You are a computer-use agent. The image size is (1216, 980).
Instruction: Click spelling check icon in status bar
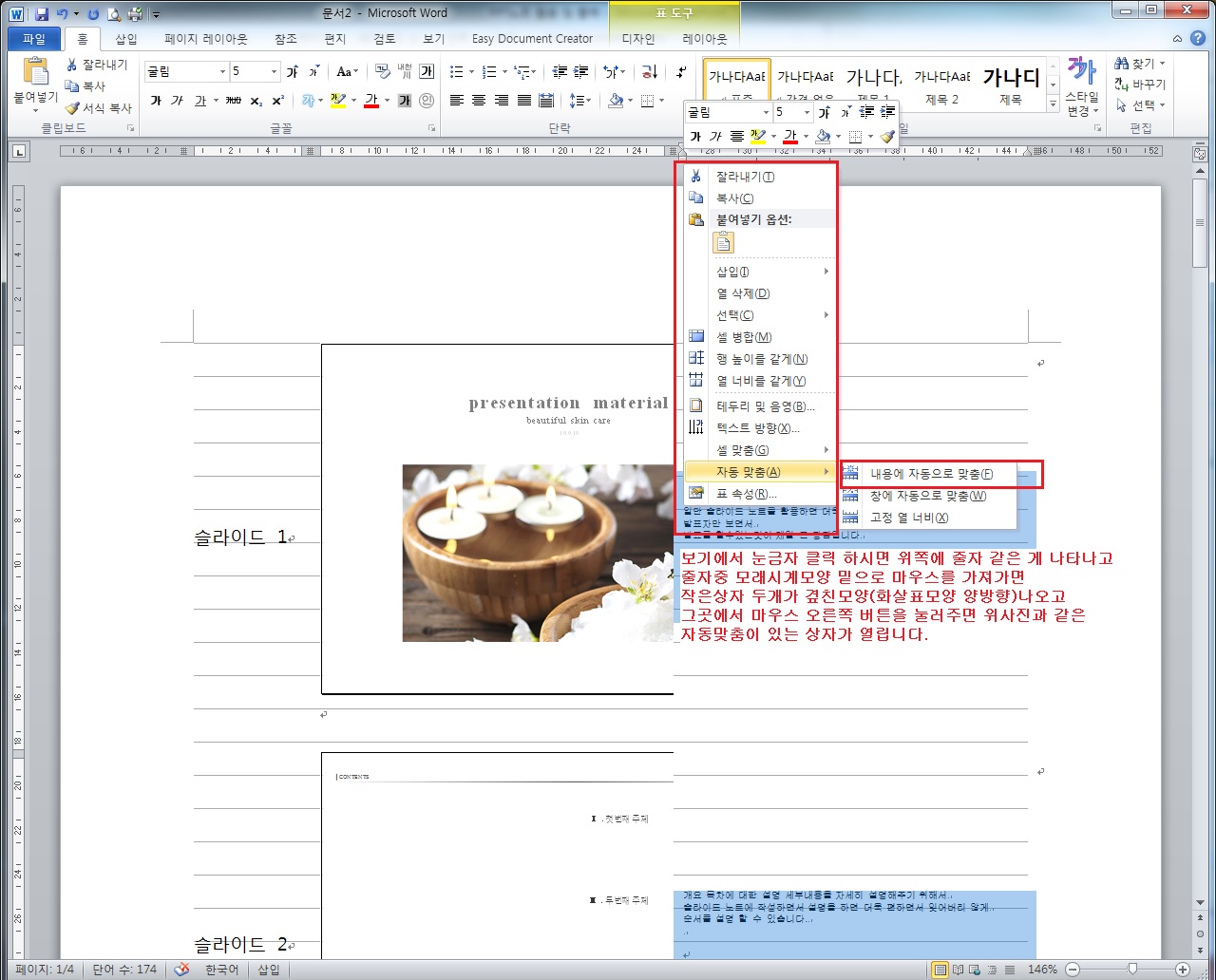click(182, 970)
